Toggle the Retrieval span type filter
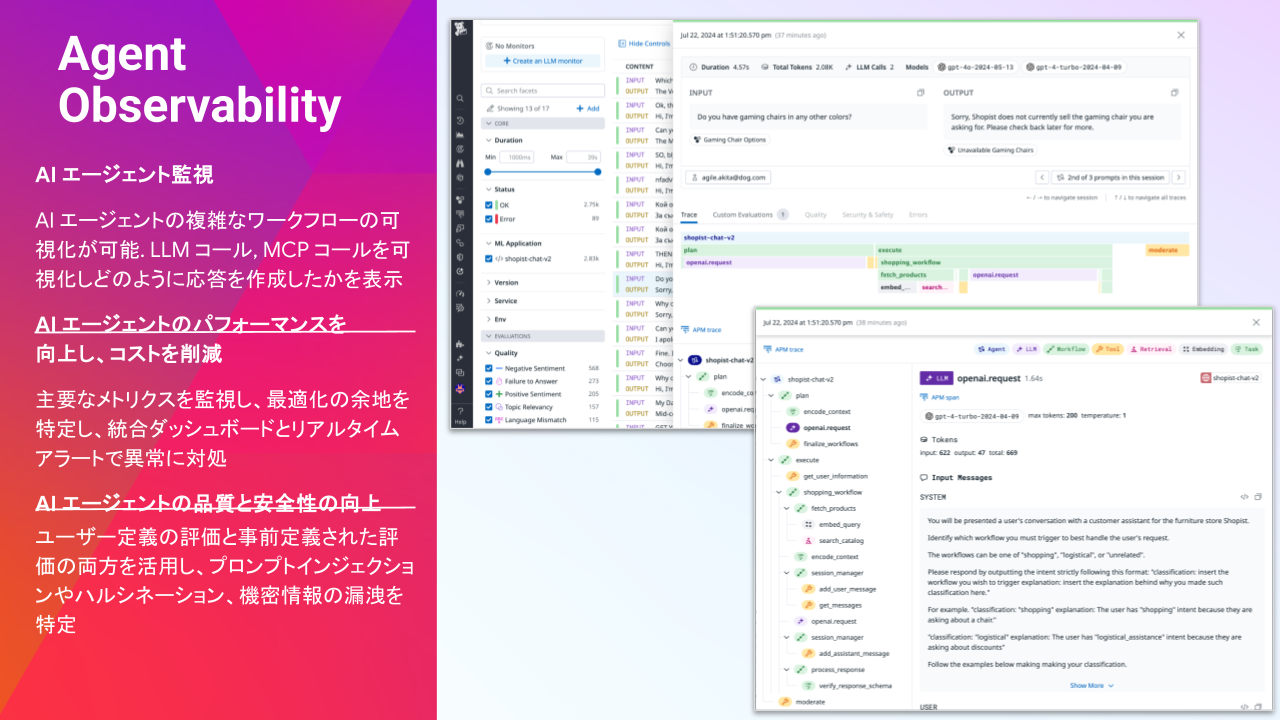1280x720 pixels. tap(1150, 349)
